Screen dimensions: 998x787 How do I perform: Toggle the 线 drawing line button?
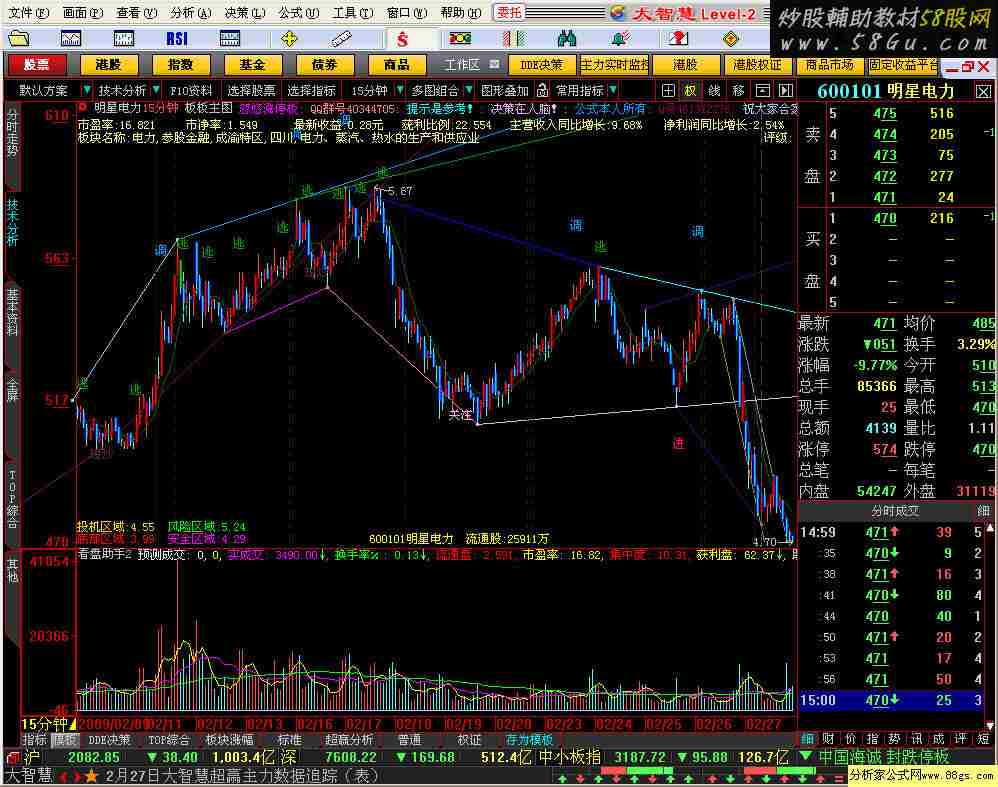pos(714,90)
